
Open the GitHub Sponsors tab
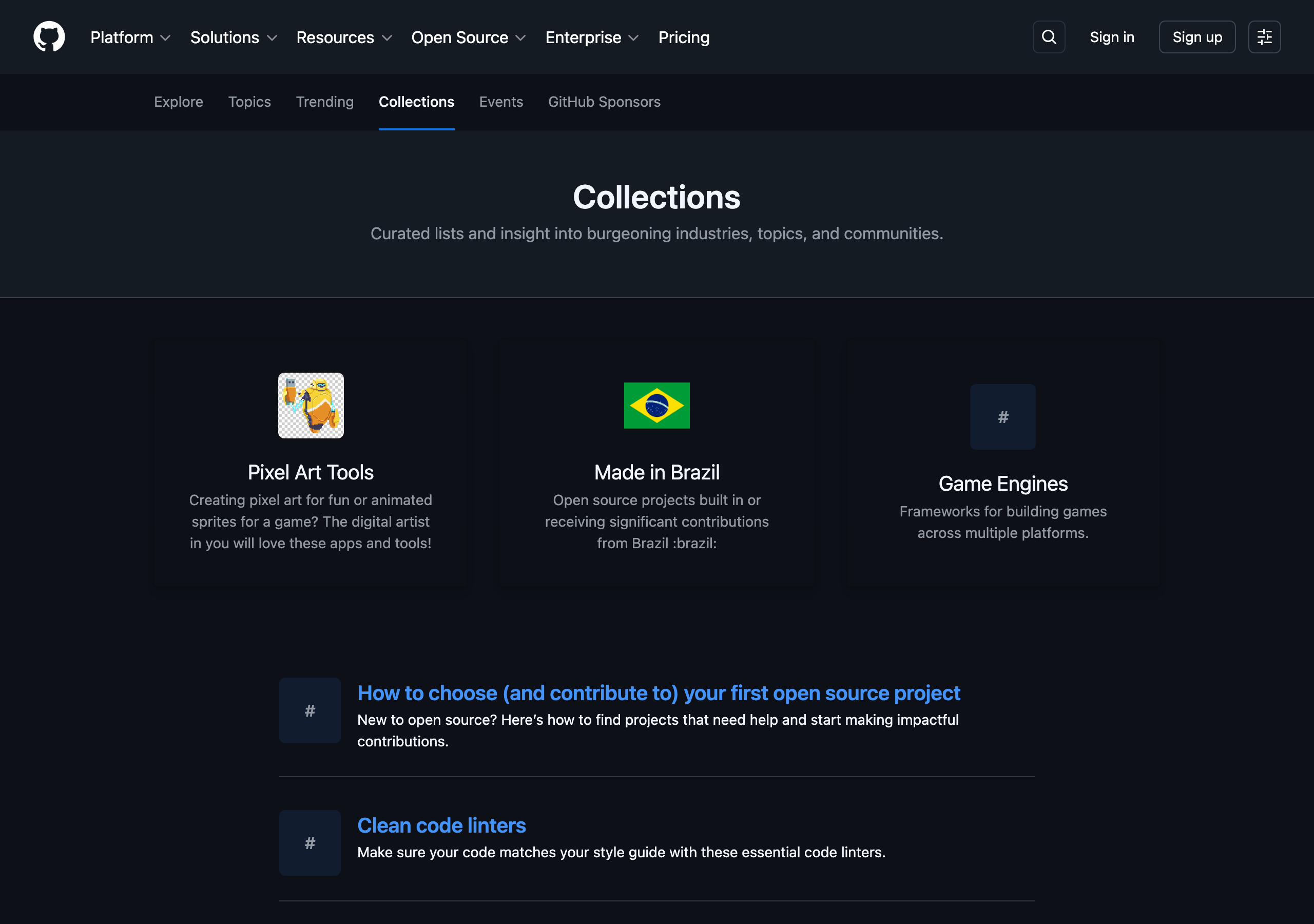pos(604,102)
